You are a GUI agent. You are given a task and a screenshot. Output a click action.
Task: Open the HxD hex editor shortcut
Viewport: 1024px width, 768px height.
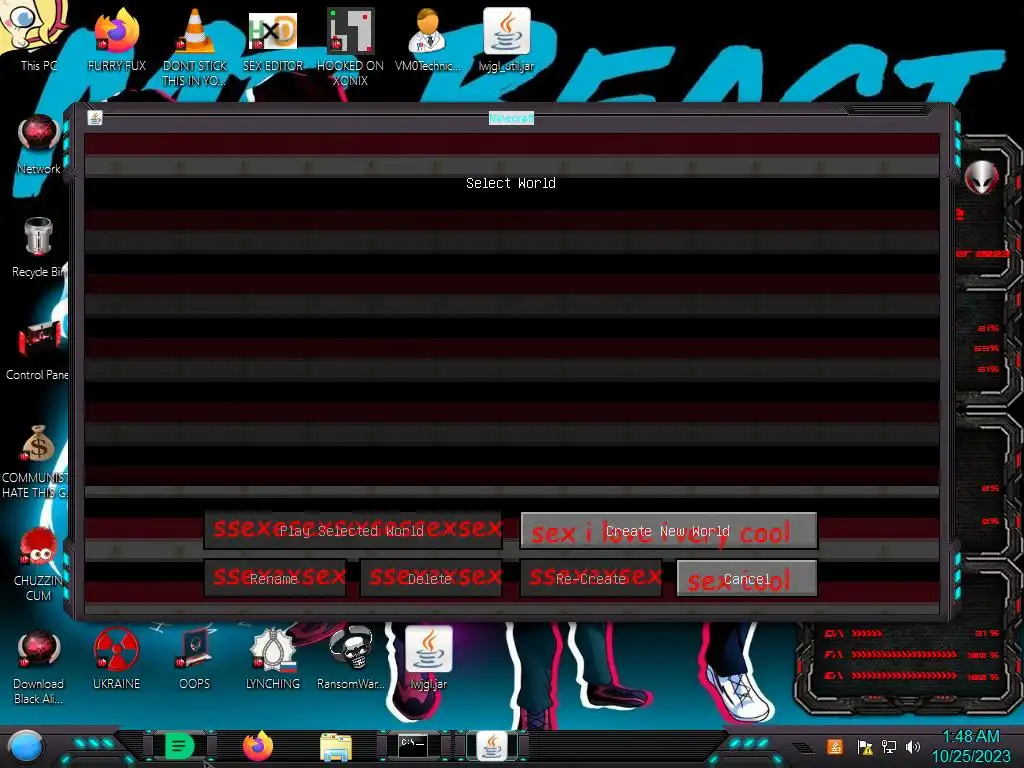[273, 39]
